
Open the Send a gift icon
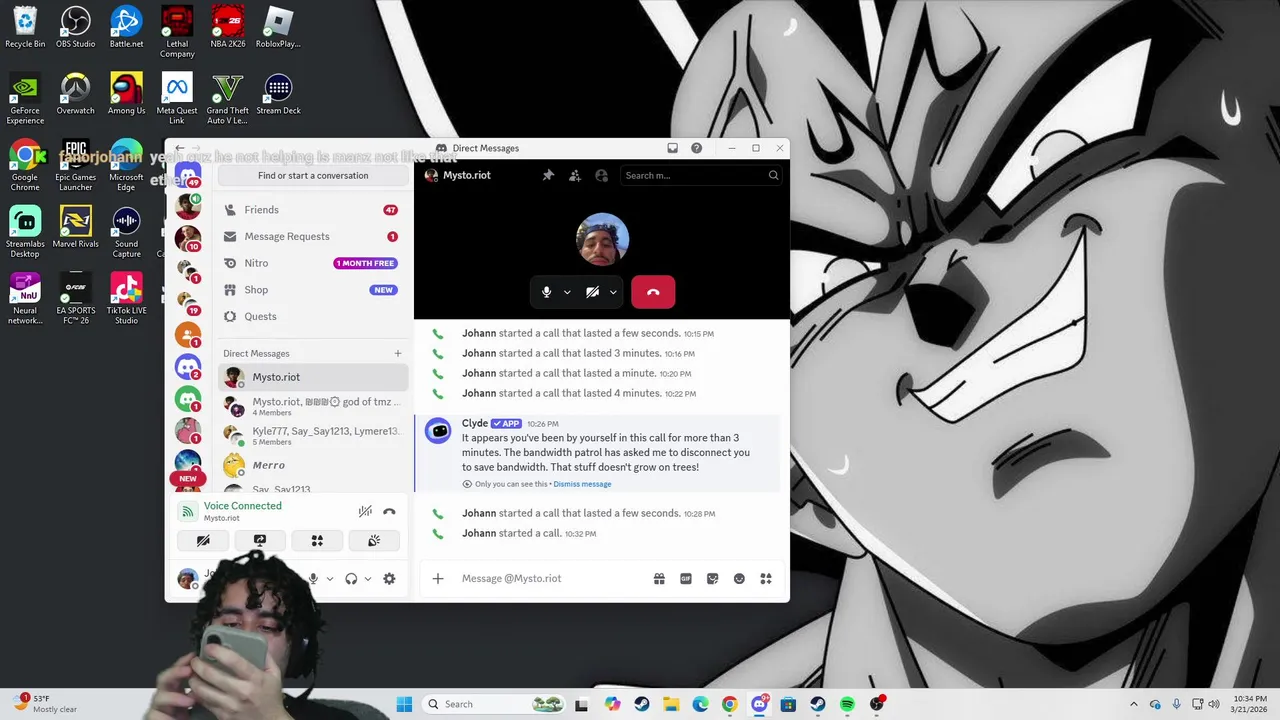click(659, 578)
